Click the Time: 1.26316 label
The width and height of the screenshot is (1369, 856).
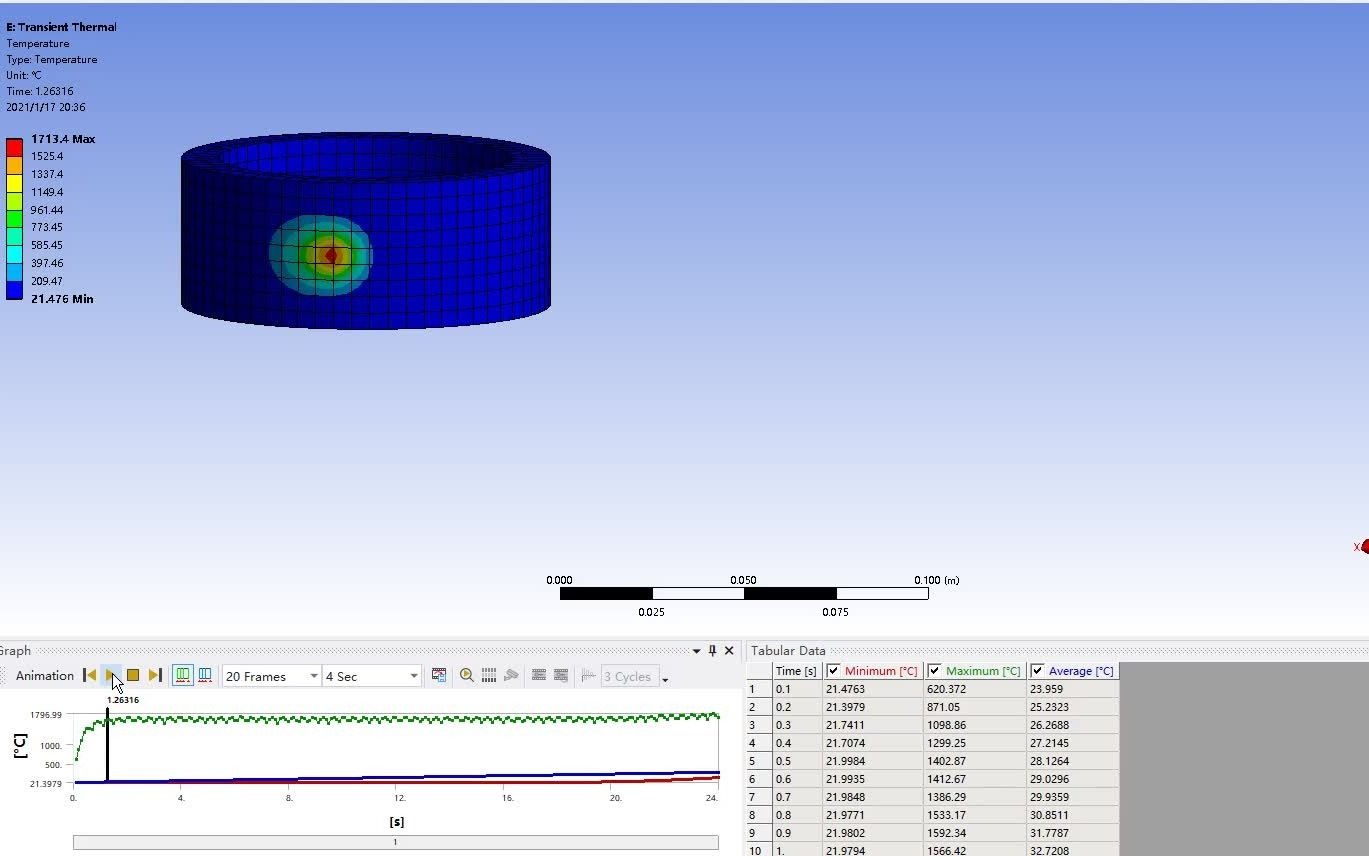click(40, 91)
